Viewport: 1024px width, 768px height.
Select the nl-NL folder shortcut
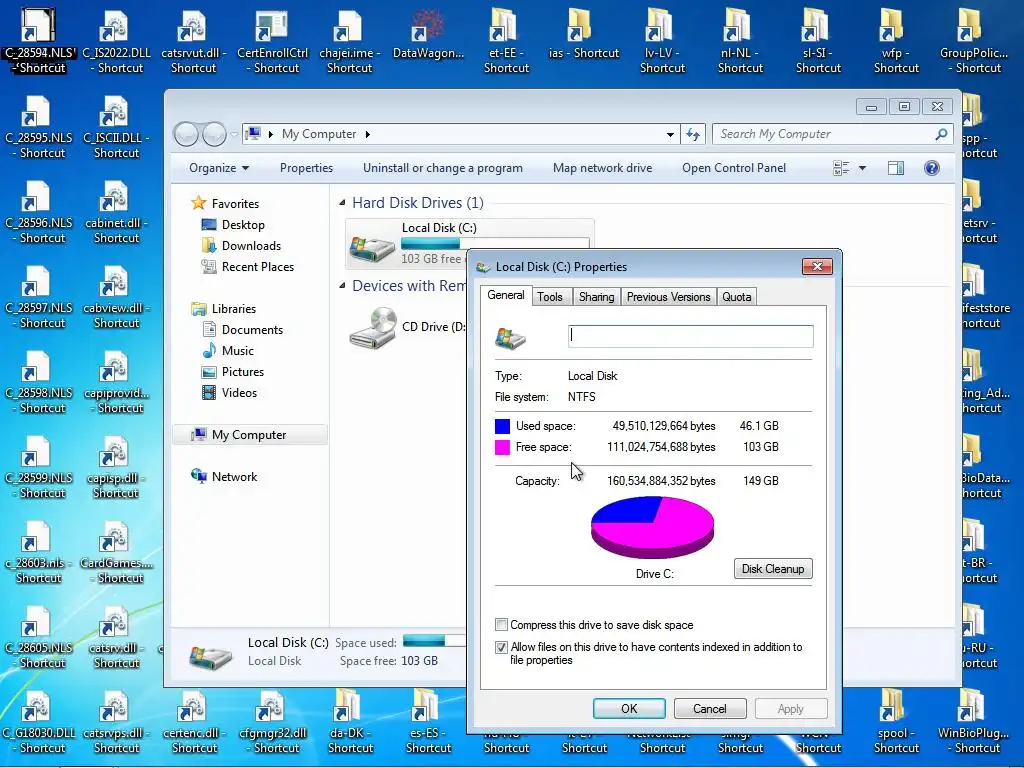click(x=740, y=40)
